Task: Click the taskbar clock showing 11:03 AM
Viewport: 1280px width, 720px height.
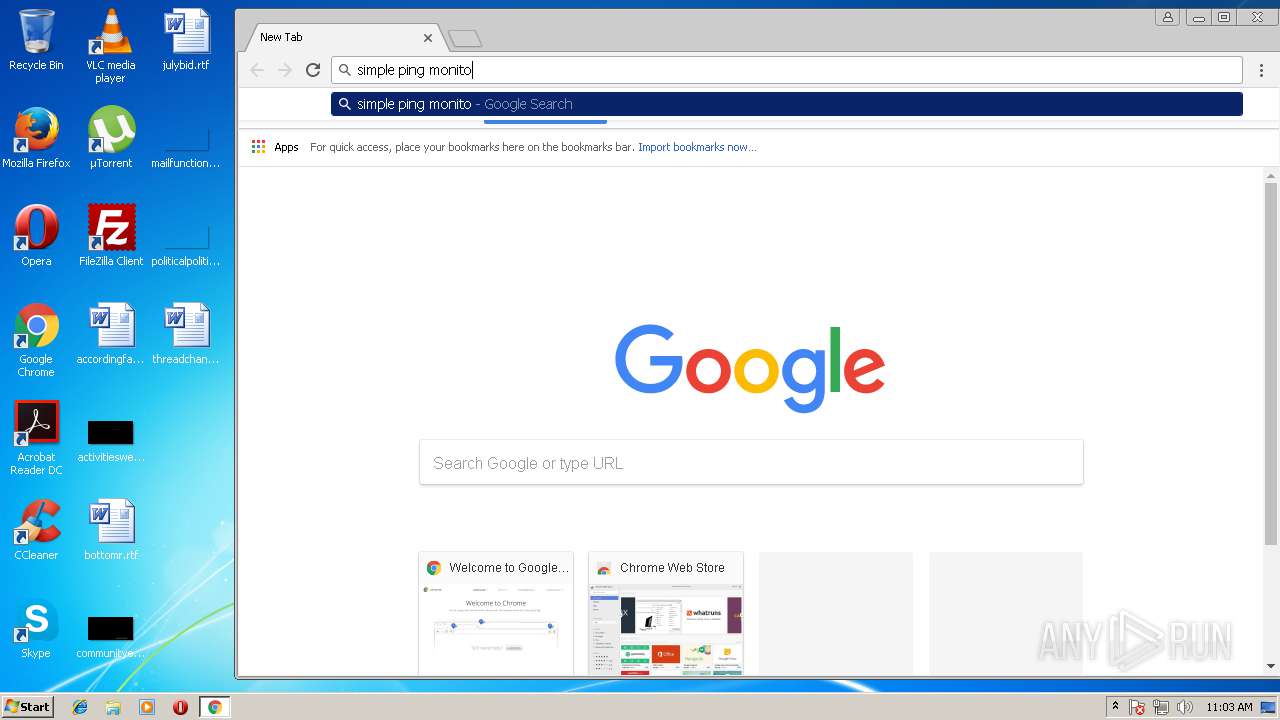Action: 1229,707
